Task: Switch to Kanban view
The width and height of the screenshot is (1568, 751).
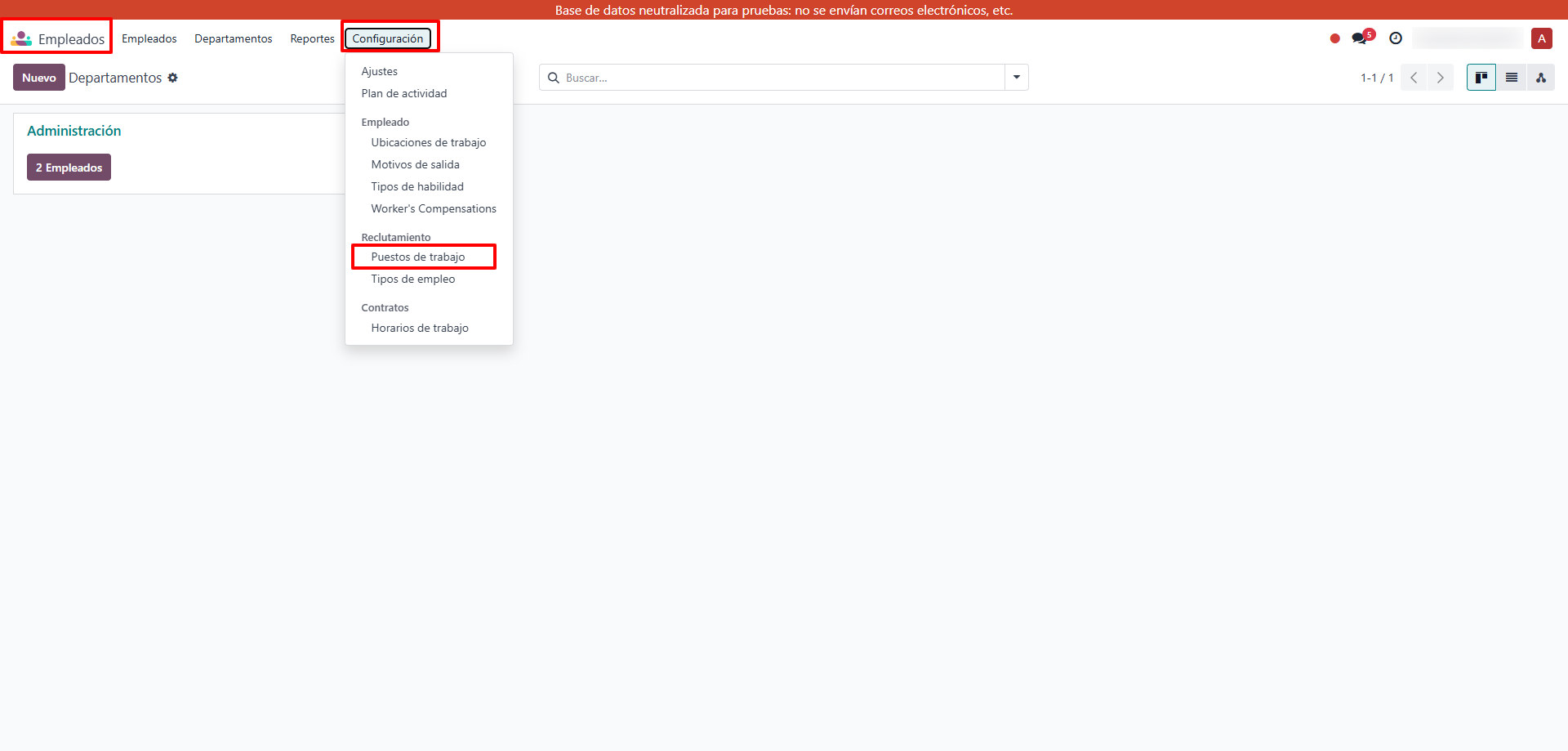Action: [x=1481, y=78]
